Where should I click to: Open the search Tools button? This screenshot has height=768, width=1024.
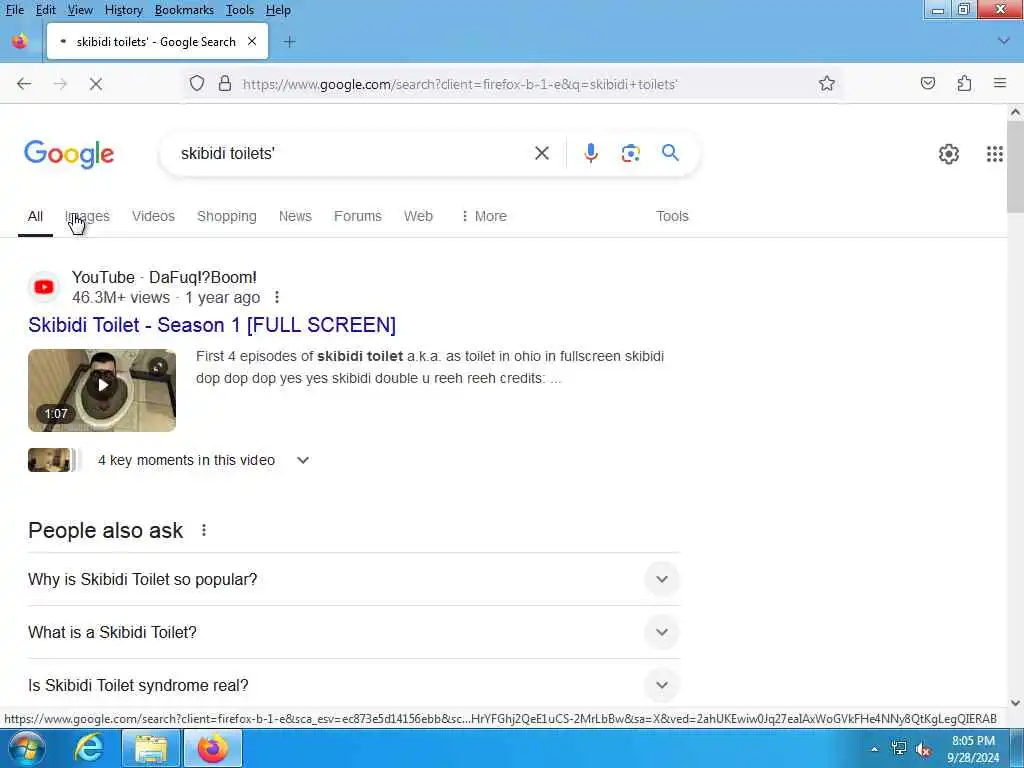pyautogui.click(x=672, y=216)
